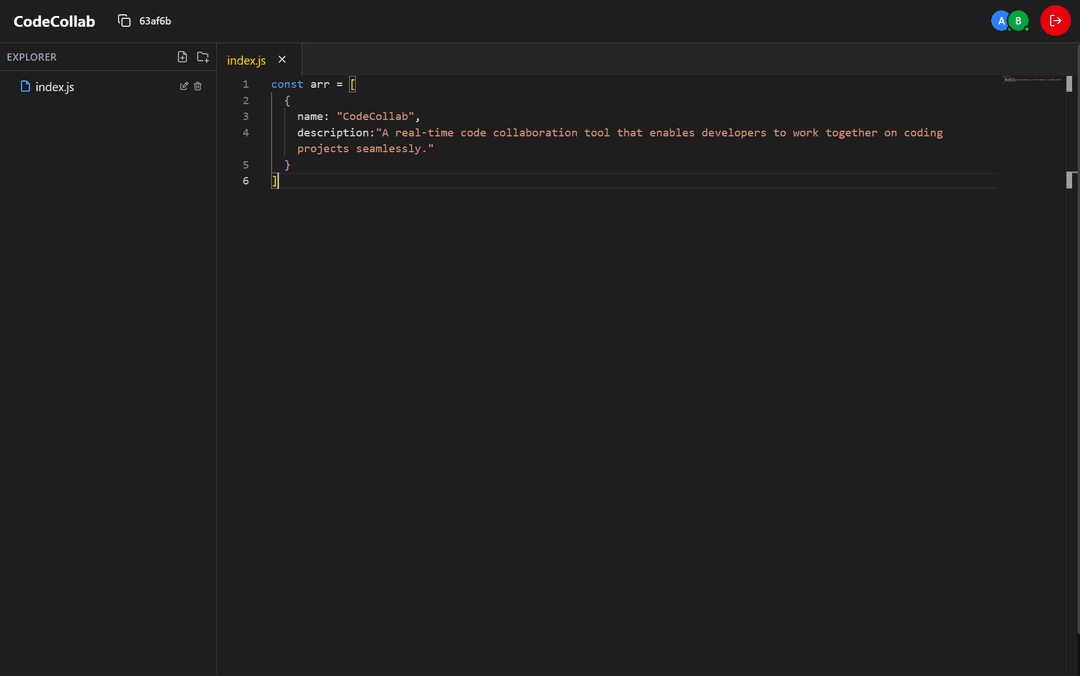
Task: Rename index.js using the pencil icon
Action: click(183, 86)
